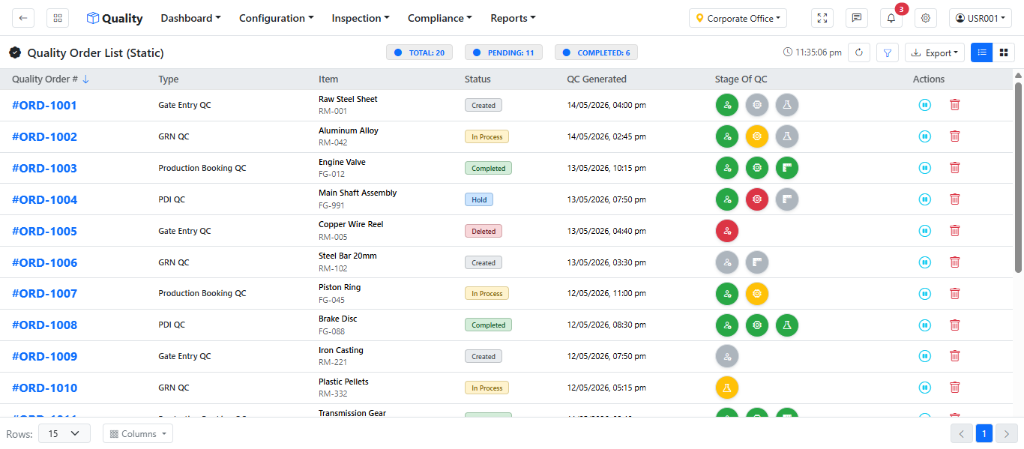The height and width of the screenshot is (449, 1024).
Task: Toggle the TOTAL: 20 filter chip
Action: (419, 52)
